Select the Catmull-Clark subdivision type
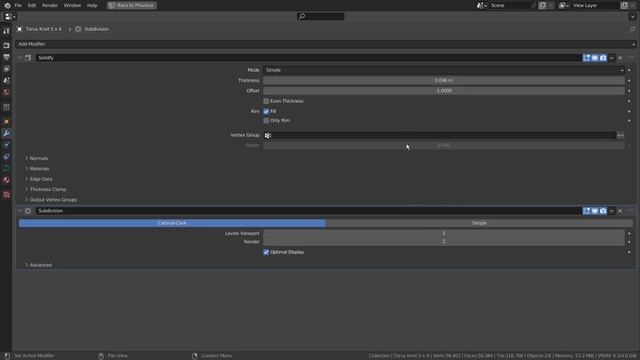The image size is (640, 360). click(172, 223)
